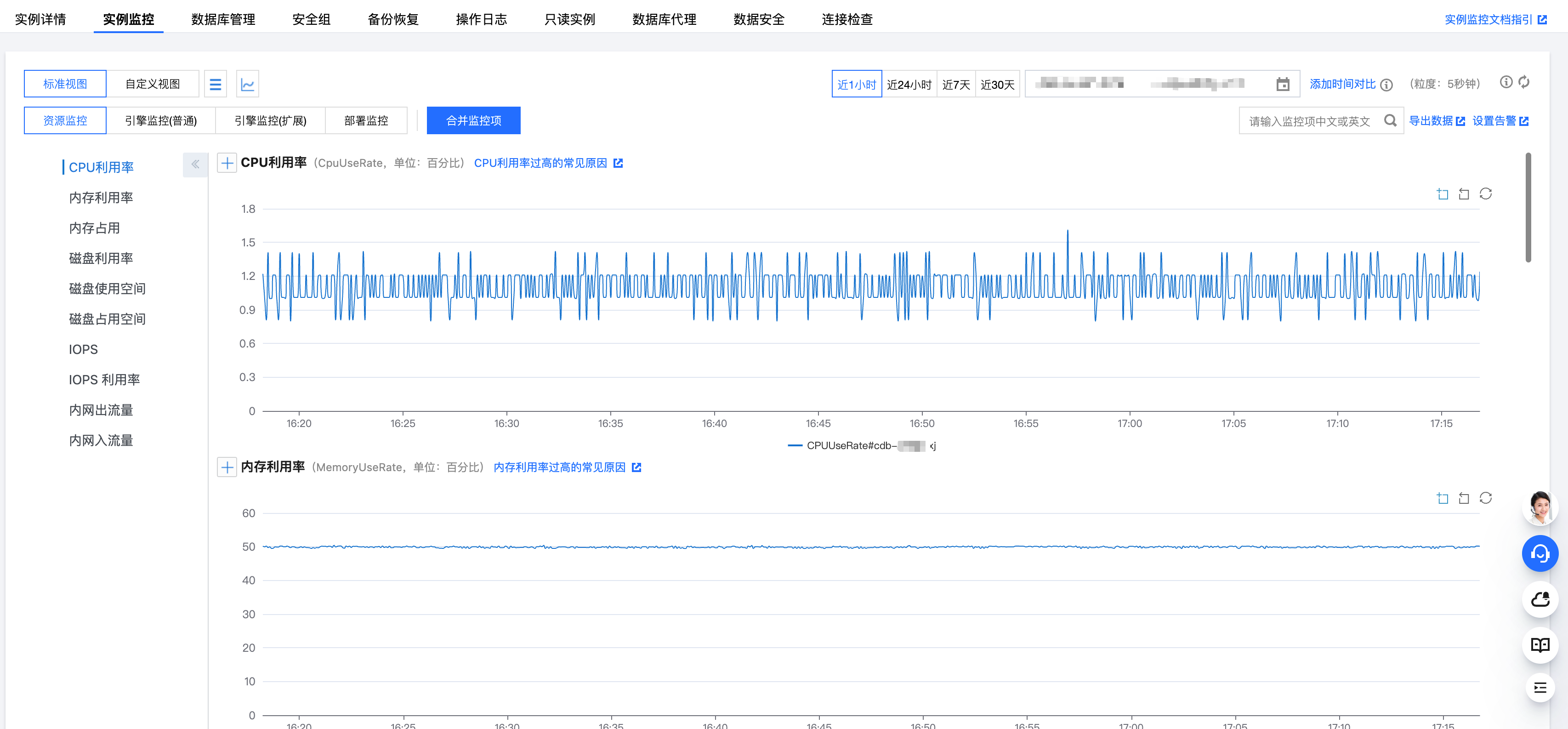Click the page vertical scrollbar
This screenshot has width=1568, height=729.
click(x=1528, y=207)
